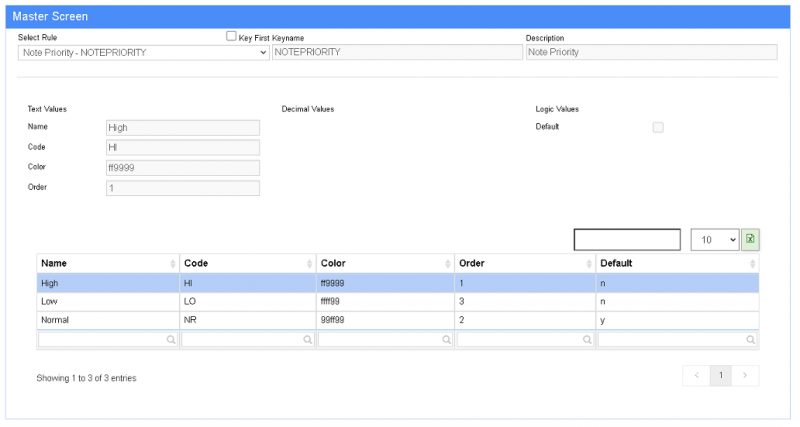
Task: Sort table by Order column
Action: click(523, 263)
